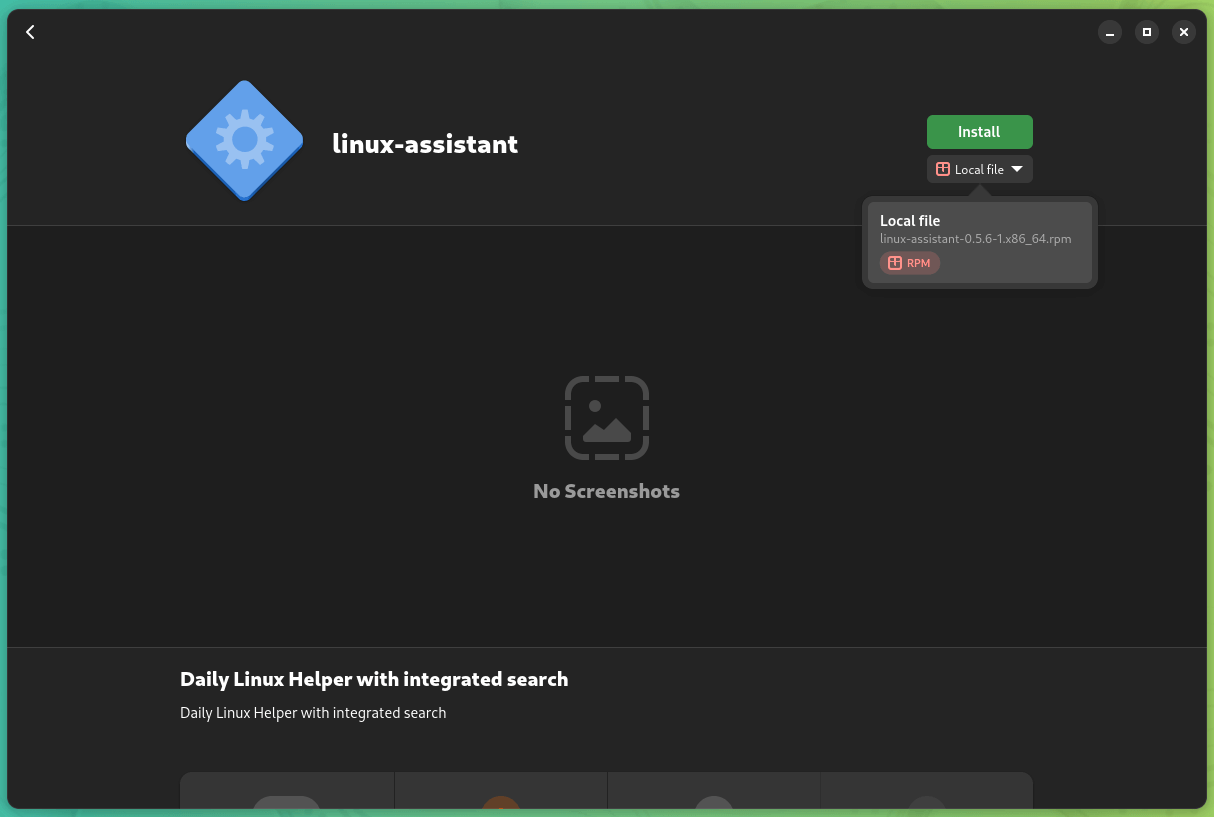Select the No Screenshots label text
The width and height of the screenshot is (1214, 817).
pos(606,491)
